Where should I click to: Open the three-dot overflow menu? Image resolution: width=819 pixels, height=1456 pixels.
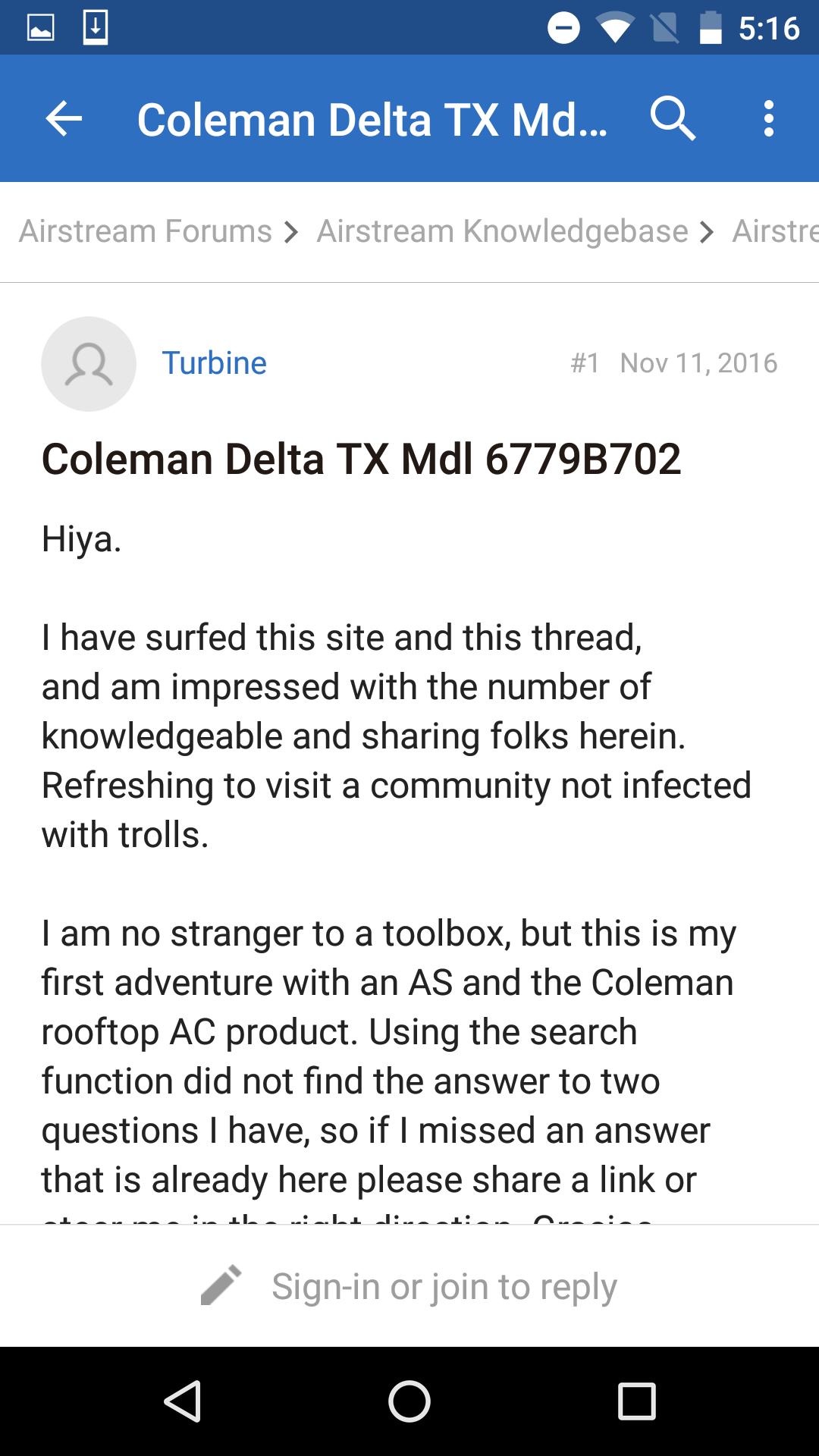tap(769, 119)
